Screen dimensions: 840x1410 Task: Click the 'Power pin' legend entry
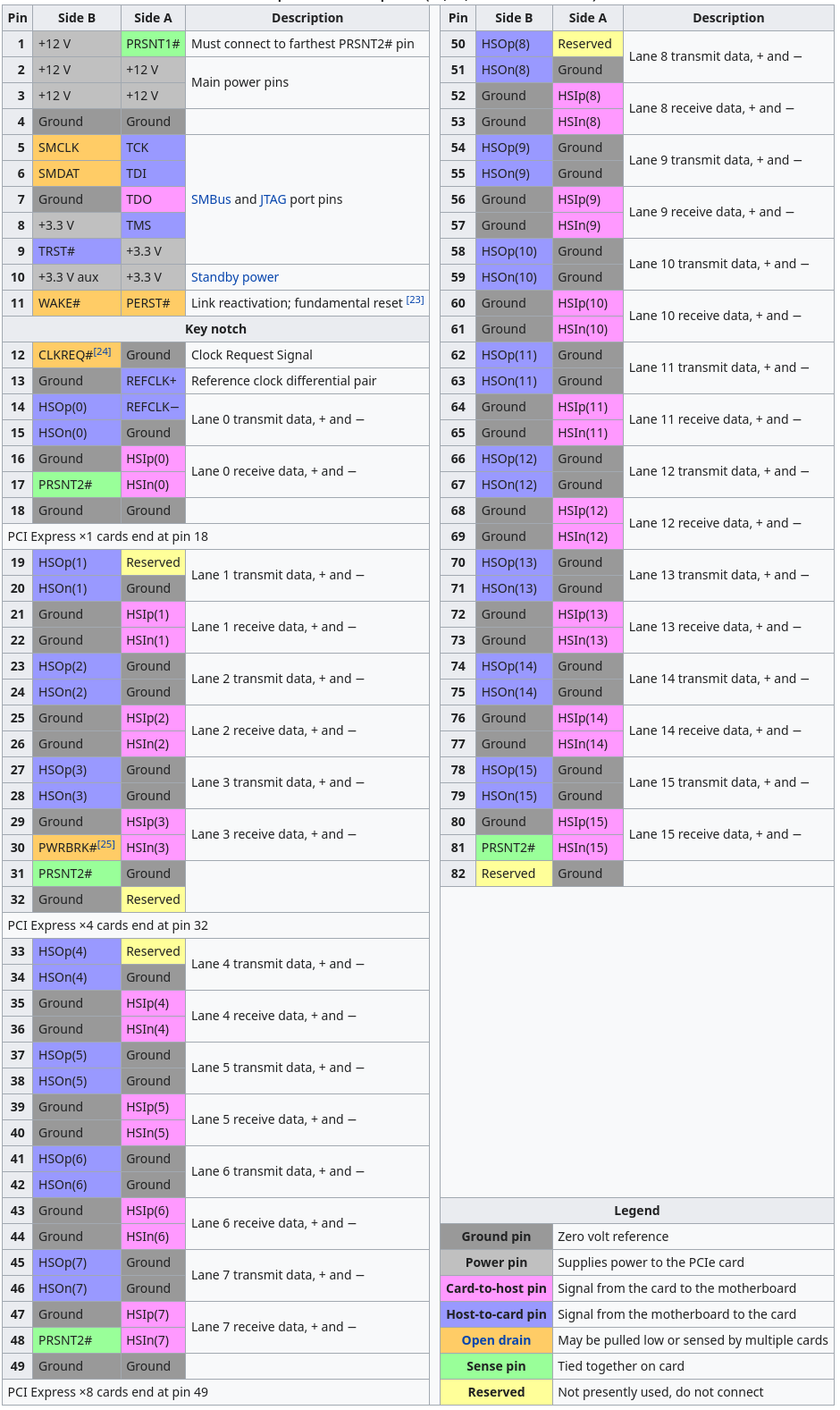point(496,1262)
